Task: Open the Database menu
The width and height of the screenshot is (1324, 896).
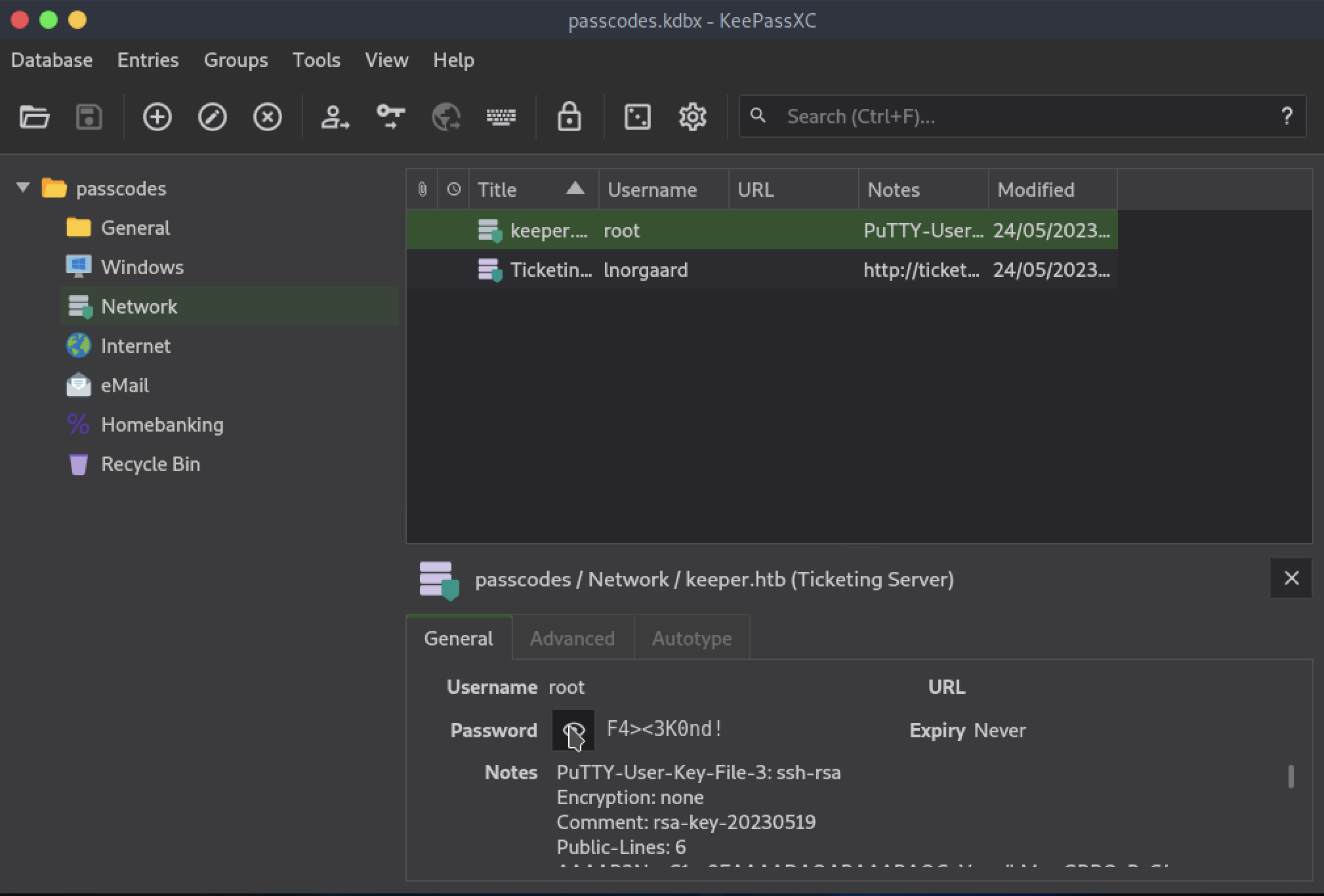Action: 52,60
